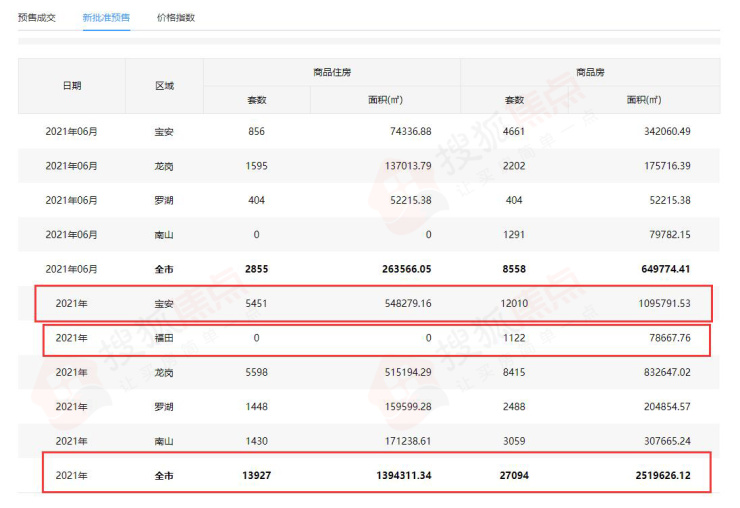Click the value 3059 in 南山 row

515,441
